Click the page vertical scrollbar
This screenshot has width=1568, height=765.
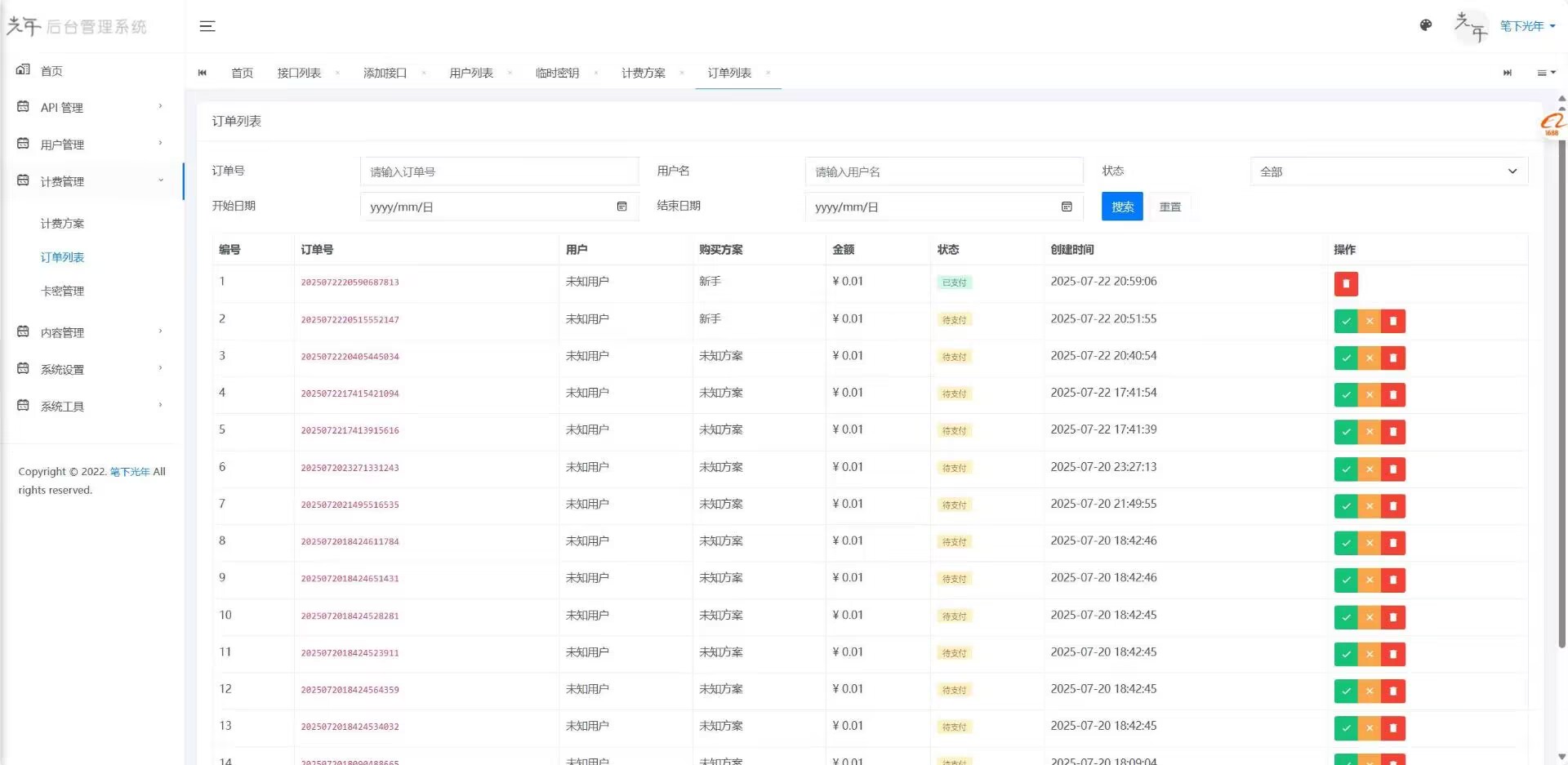pyautogui.click(x=1562, y=394)
